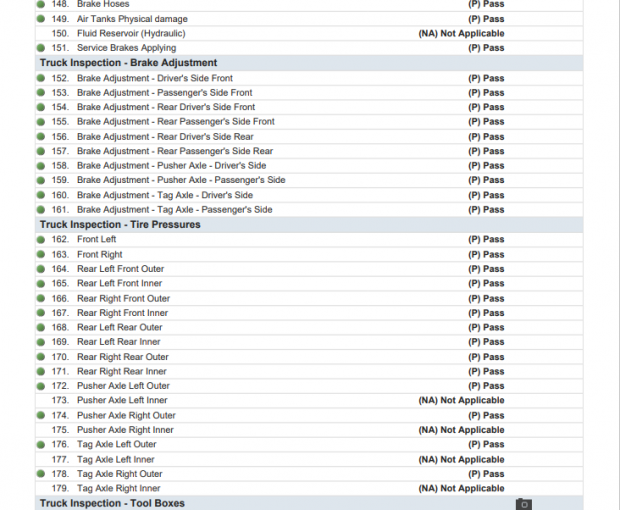Click green status dot for Air Tanks Physical damage
This screenshot has width=620, height=510.
click(41, 19)
